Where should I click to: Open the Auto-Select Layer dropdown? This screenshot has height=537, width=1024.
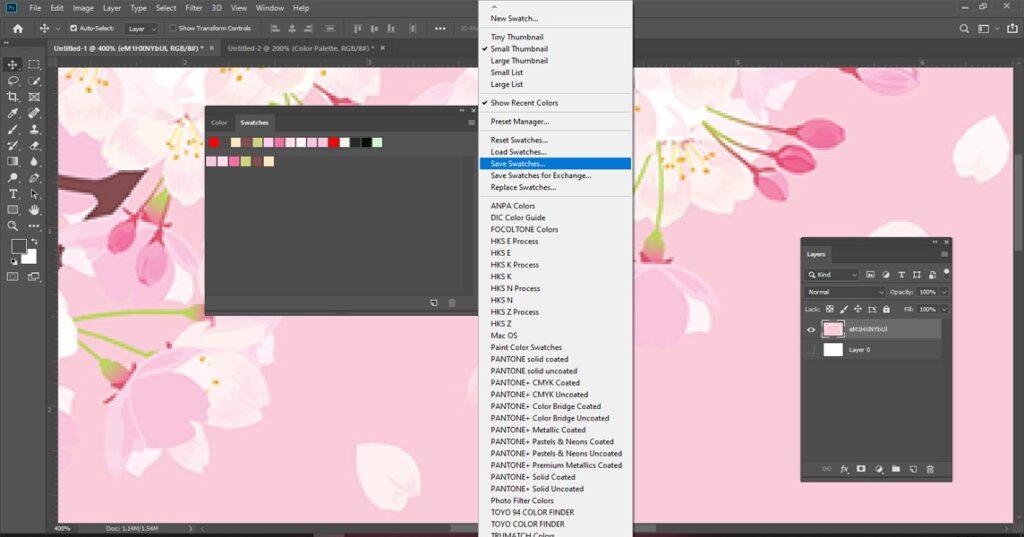tap(141, 29)
